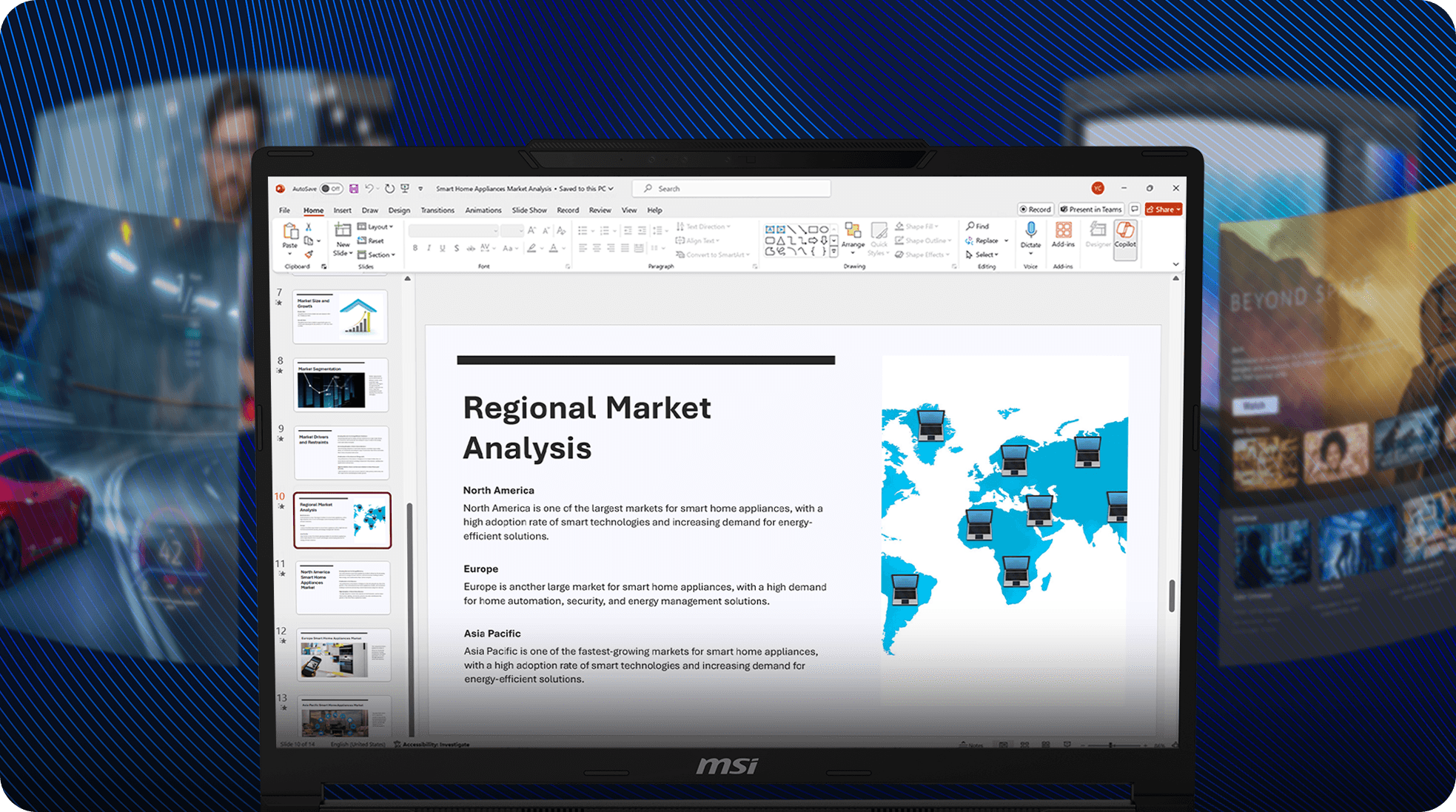Toggle the AutoSave switch
The height and width of the screenshot is (812, 1456).
pyautogui.click(x=332, y=189)
